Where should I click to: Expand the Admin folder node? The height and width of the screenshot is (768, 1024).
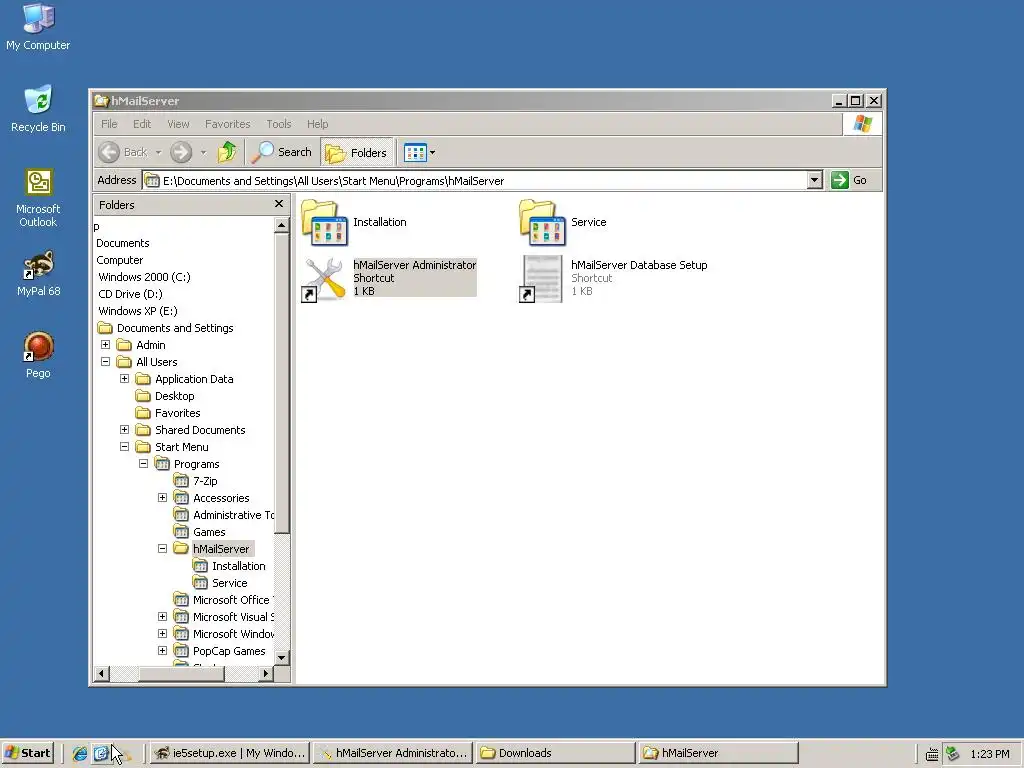click(105, 344)
